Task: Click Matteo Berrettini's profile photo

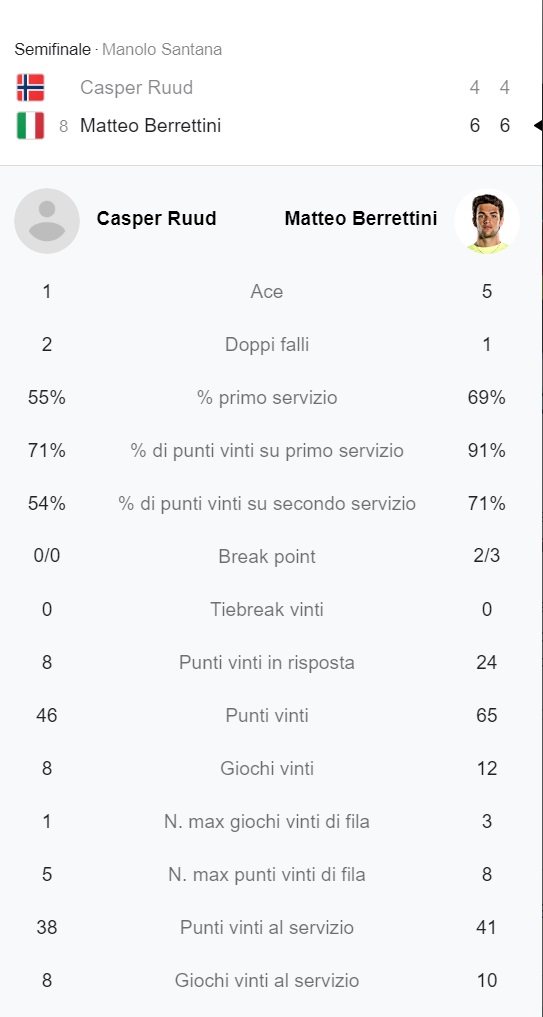Action: tap(487, 221)
